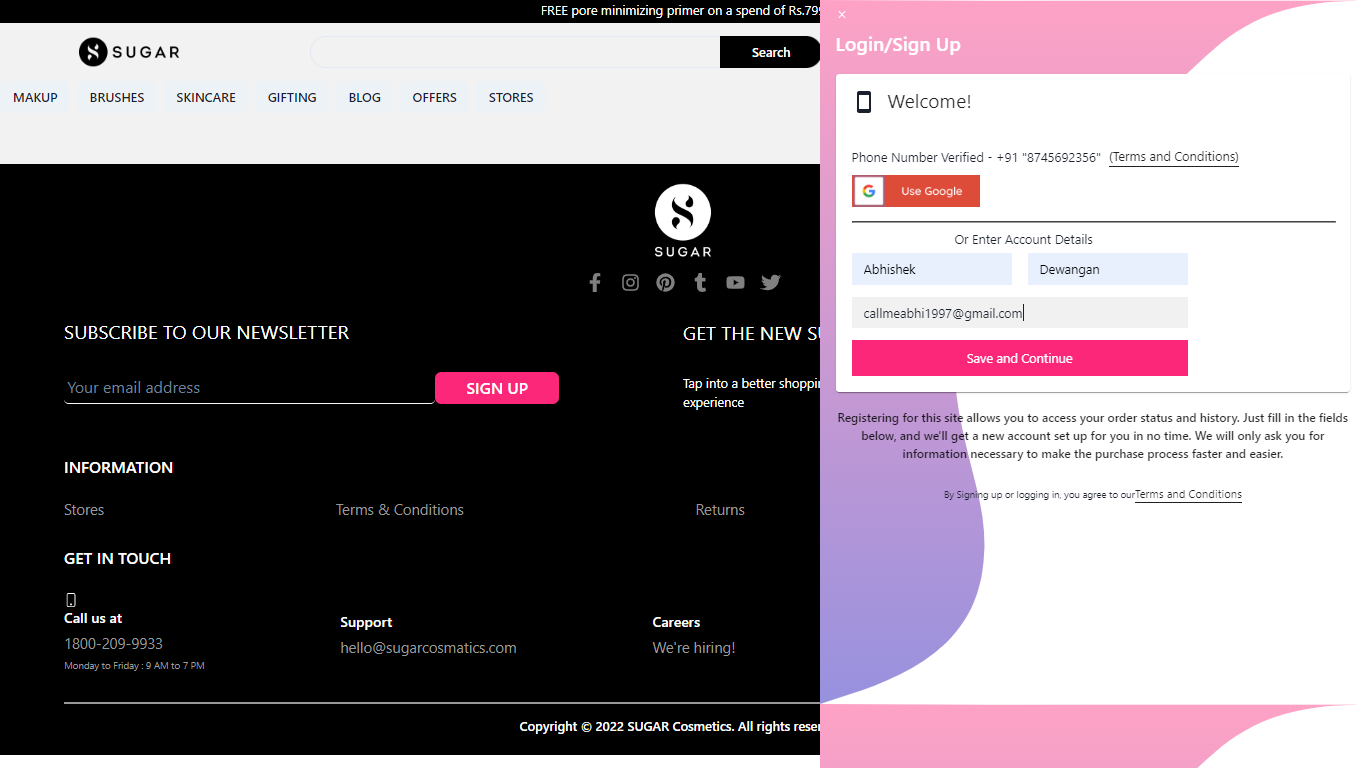Screen dimensions: 1366x768
Task: Open the Pinterest social icon
Action: [665, 283]
